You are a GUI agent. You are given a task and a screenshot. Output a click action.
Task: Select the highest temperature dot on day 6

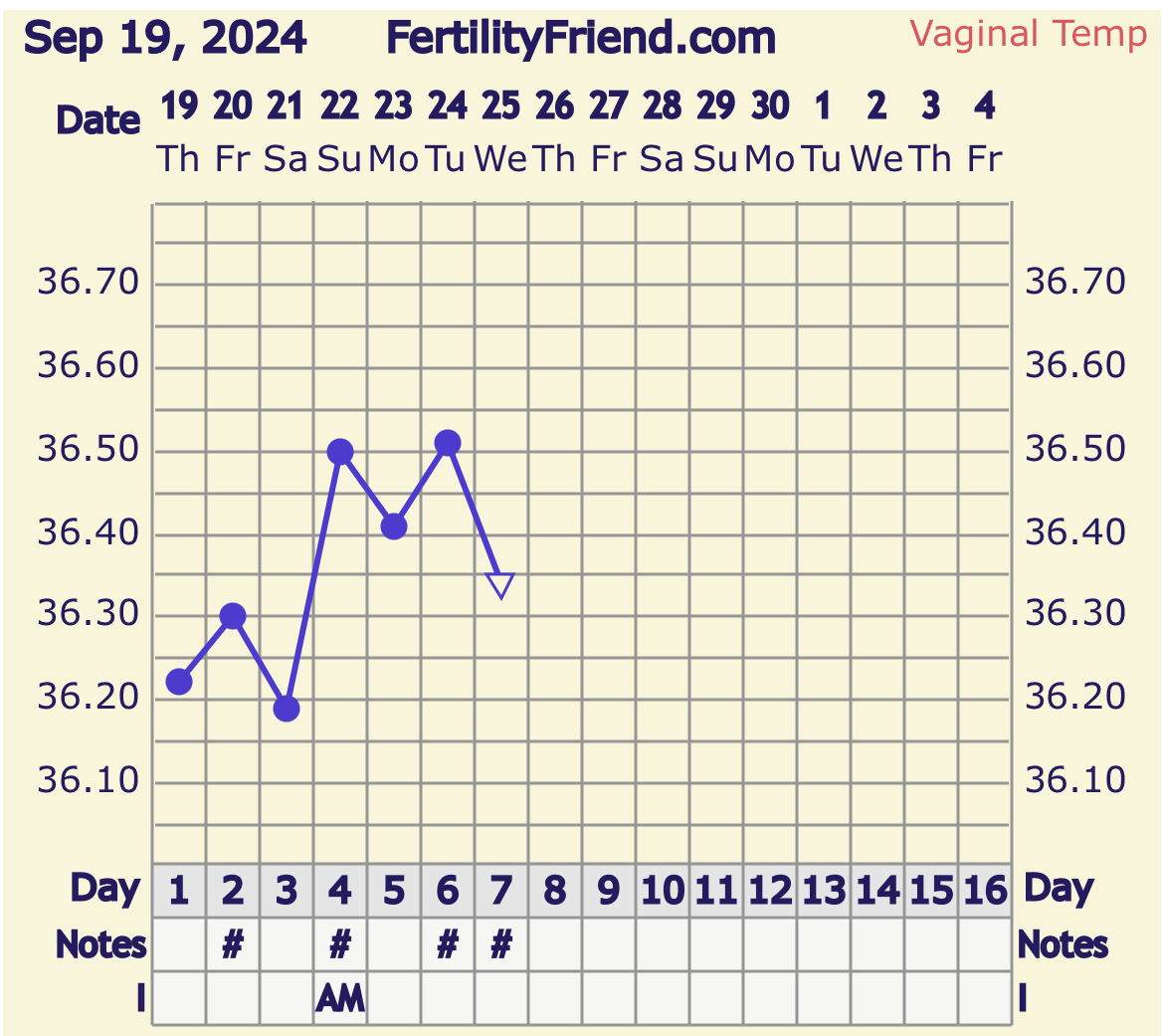tap(448, 443)
